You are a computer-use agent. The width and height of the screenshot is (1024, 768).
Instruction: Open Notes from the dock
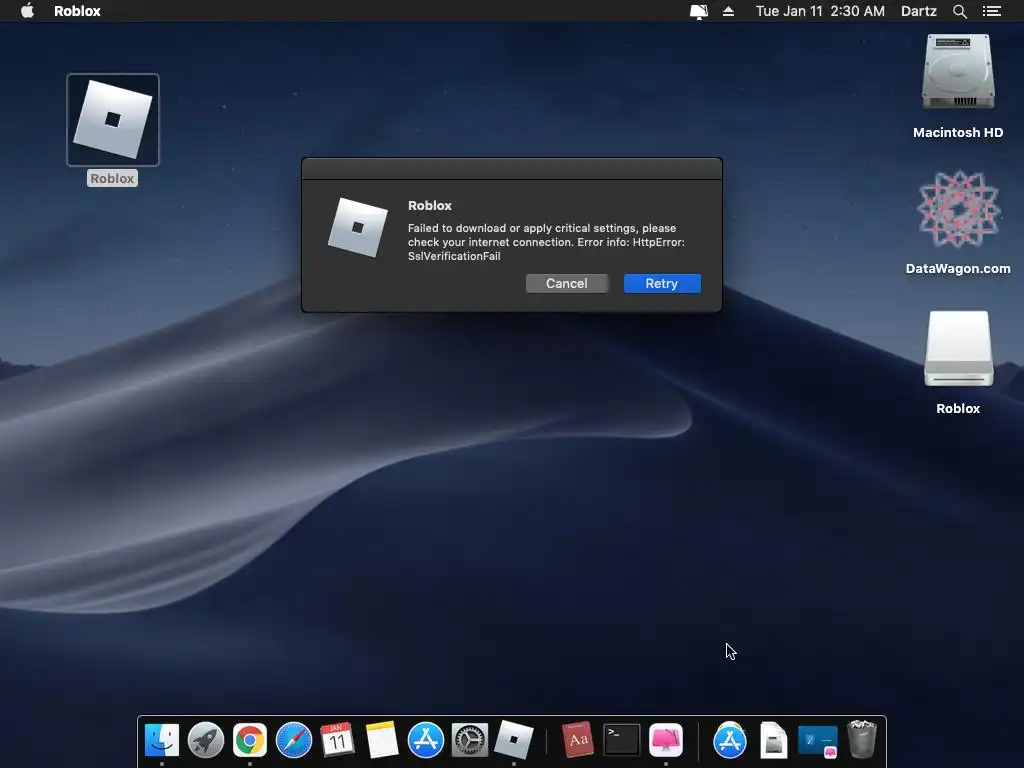coord(381,740)
